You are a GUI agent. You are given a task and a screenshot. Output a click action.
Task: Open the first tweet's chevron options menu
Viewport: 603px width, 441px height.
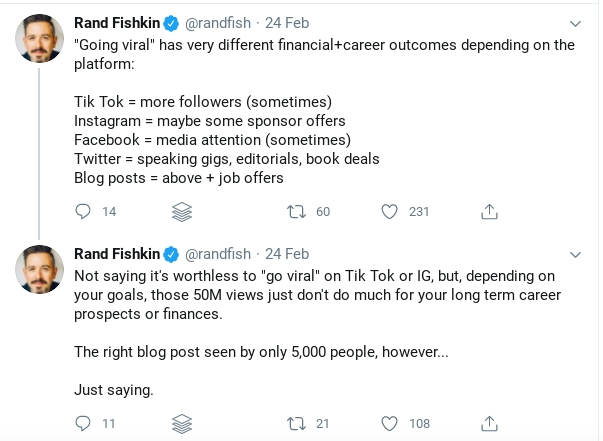pos(575,22)
